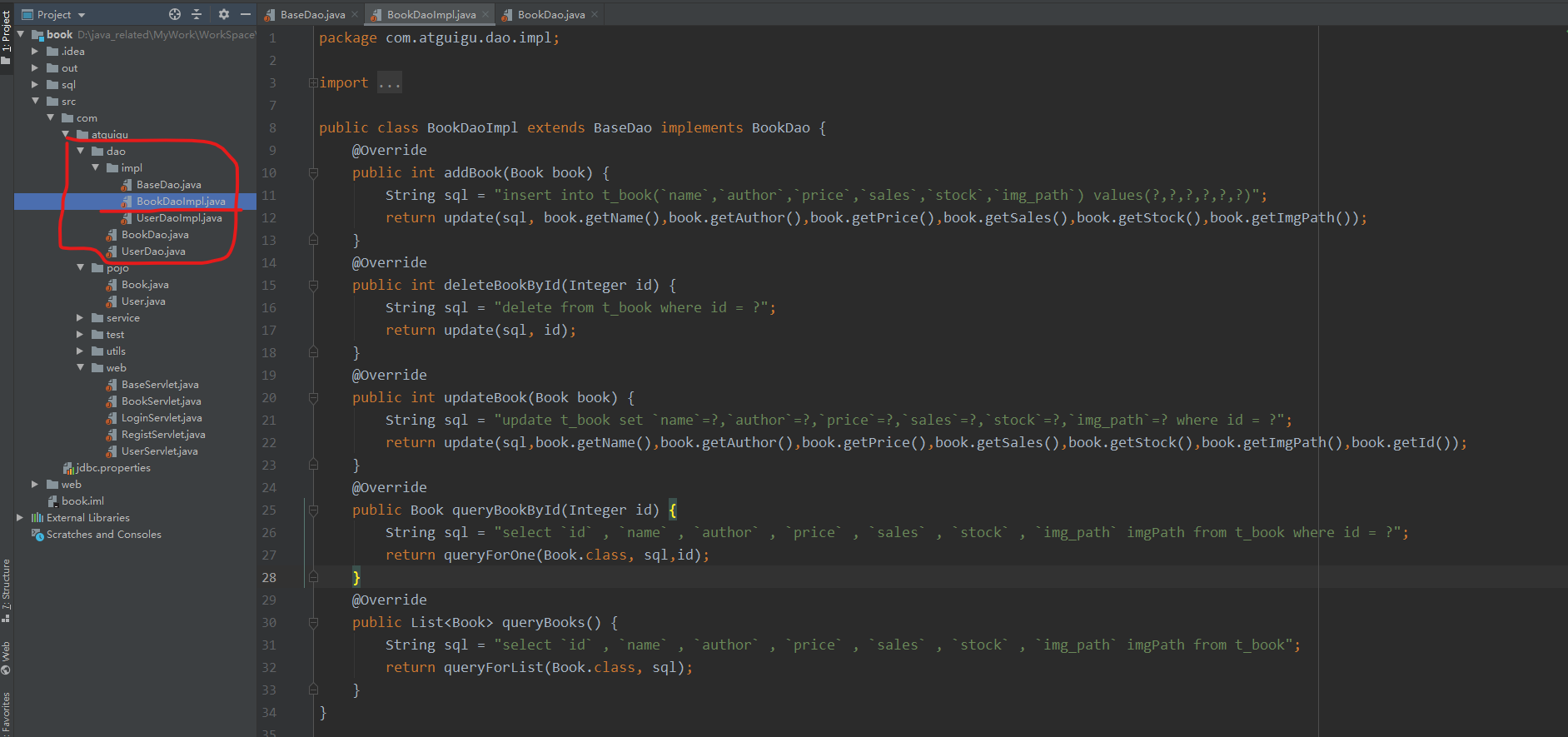Screen dimensions: 1568x737
Task: Open the Z: Structure tool window tab
Action: pyautogui.click(x=7, y=590)
